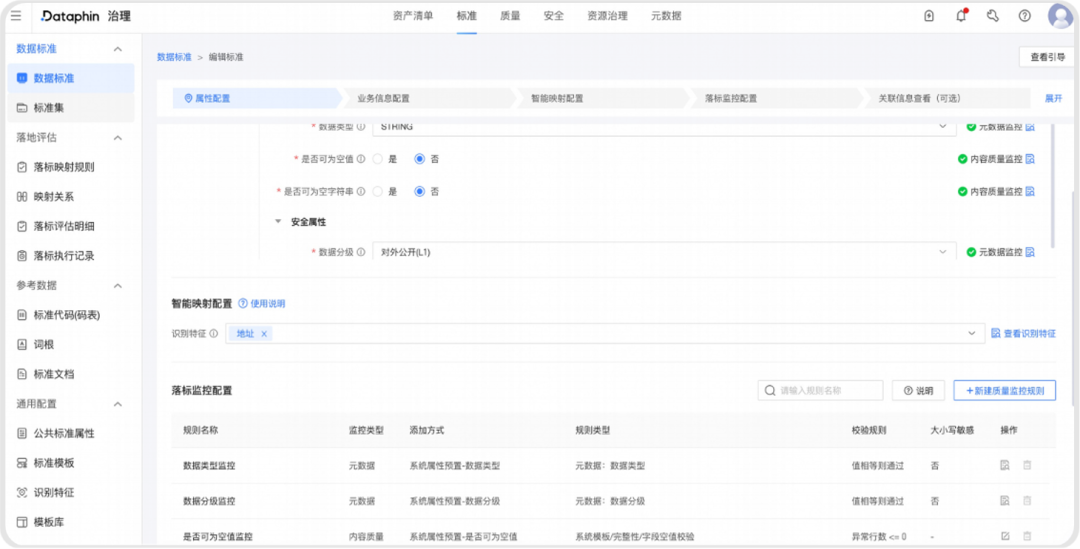Click info icon next to 是否可为空字符串 label
The image size is (1080, 549).
click(361, 191)
